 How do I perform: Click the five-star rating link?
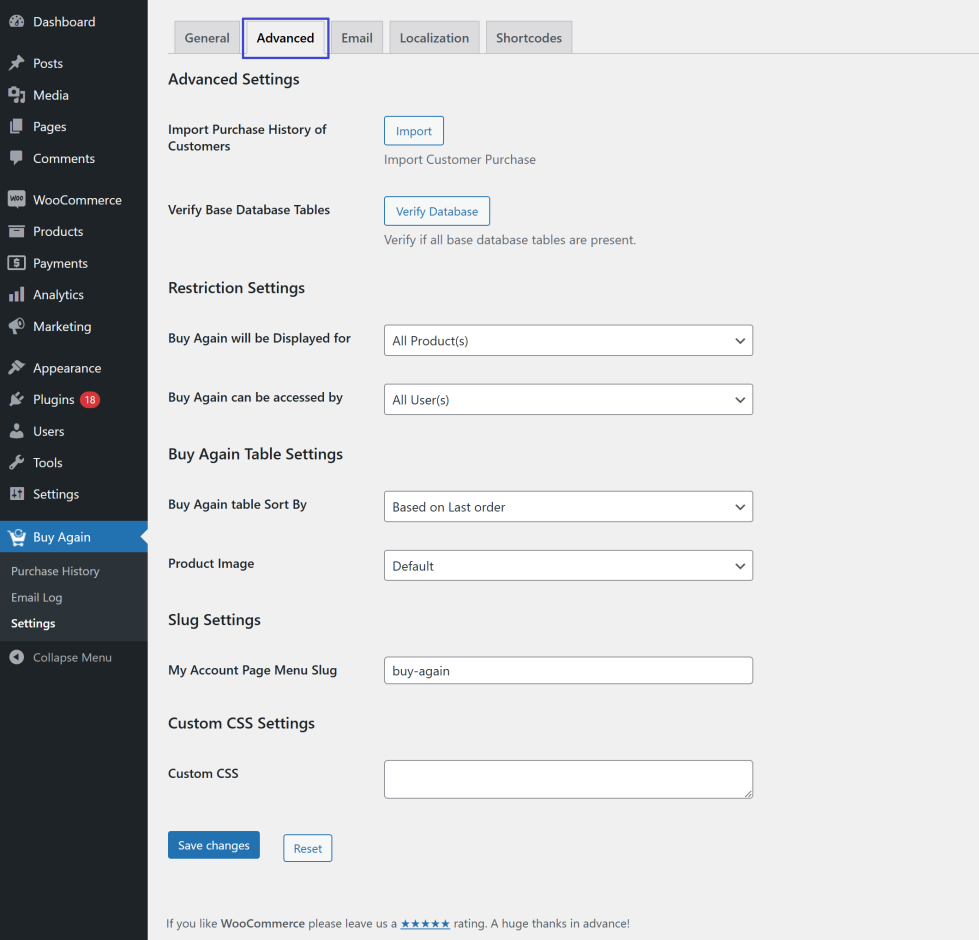425,924
